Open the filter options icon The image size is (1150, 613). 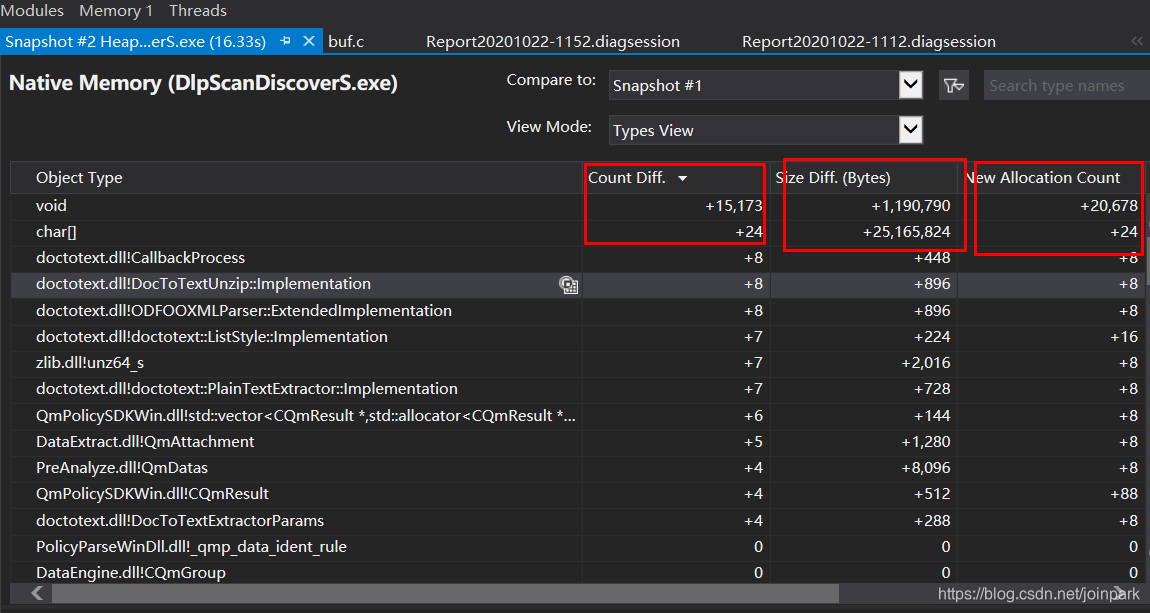click(953, 86)
